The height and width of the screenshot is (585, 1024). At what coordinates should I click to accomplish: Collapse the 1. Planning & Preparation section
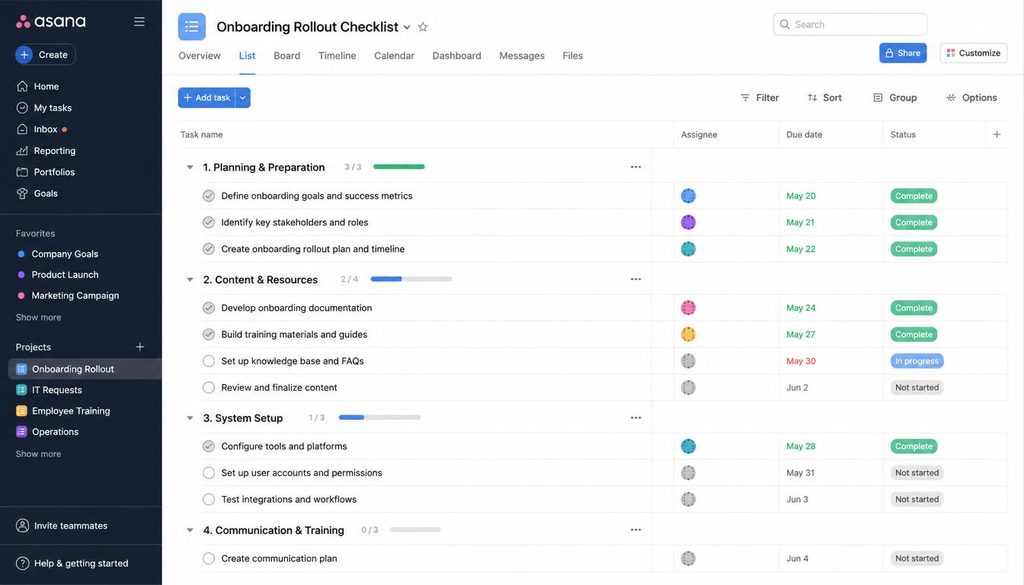pyautogui.click(x=190, y=167)
